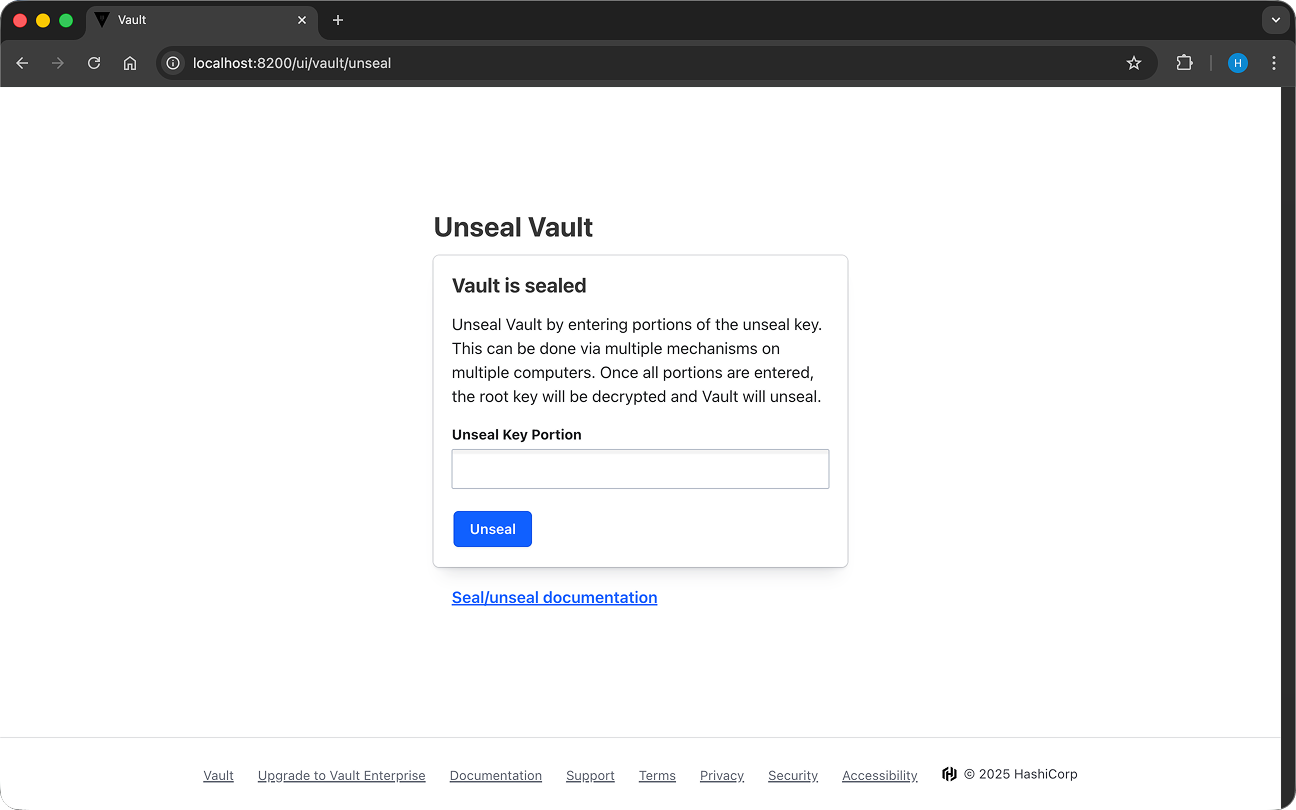Open the Upgrade to Vault Enterprise link
The height and width of the screenshot is (810, 1296).
pyautogui.click(x=341, y=775)
